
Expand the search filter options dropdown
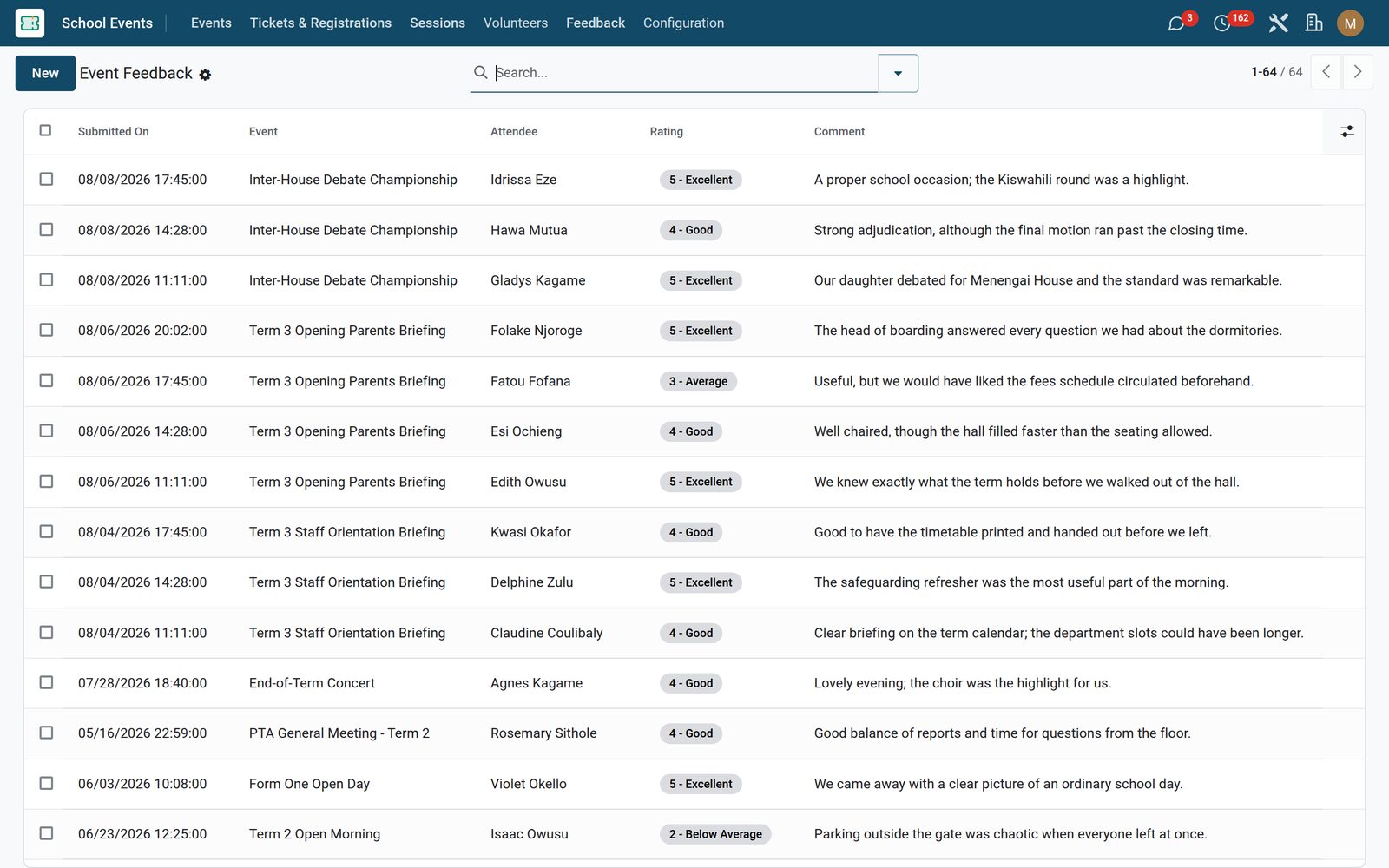pos(898,73)
